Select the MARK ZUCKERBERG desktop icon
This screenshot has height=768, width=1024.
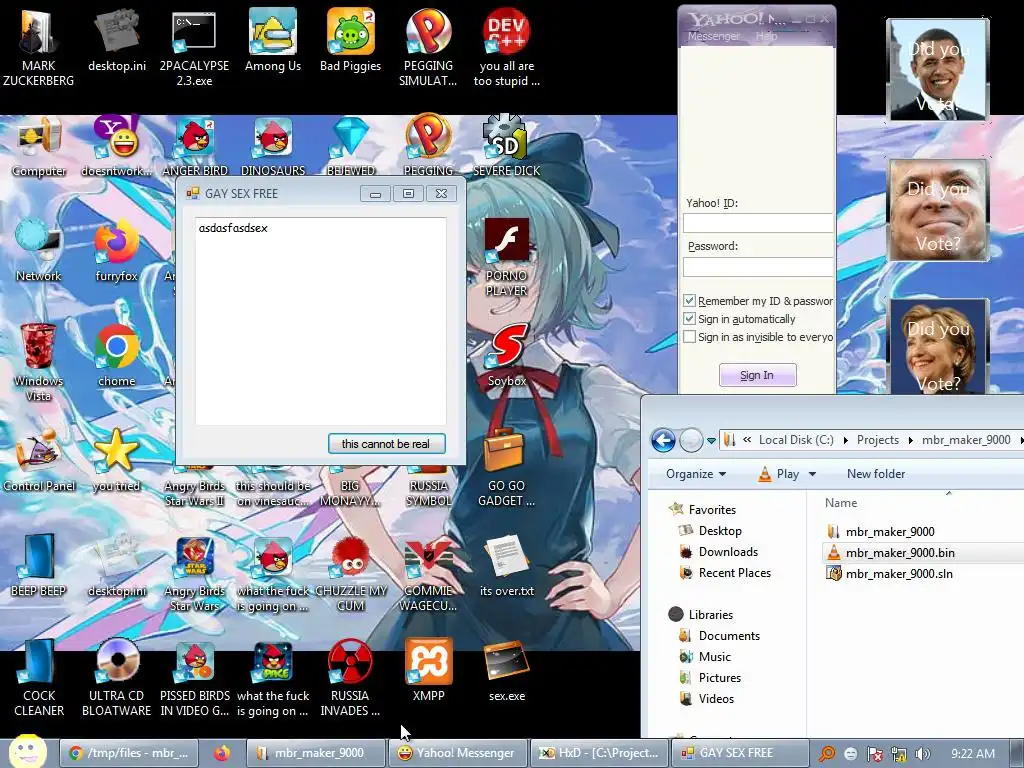[x=39, y=47]
